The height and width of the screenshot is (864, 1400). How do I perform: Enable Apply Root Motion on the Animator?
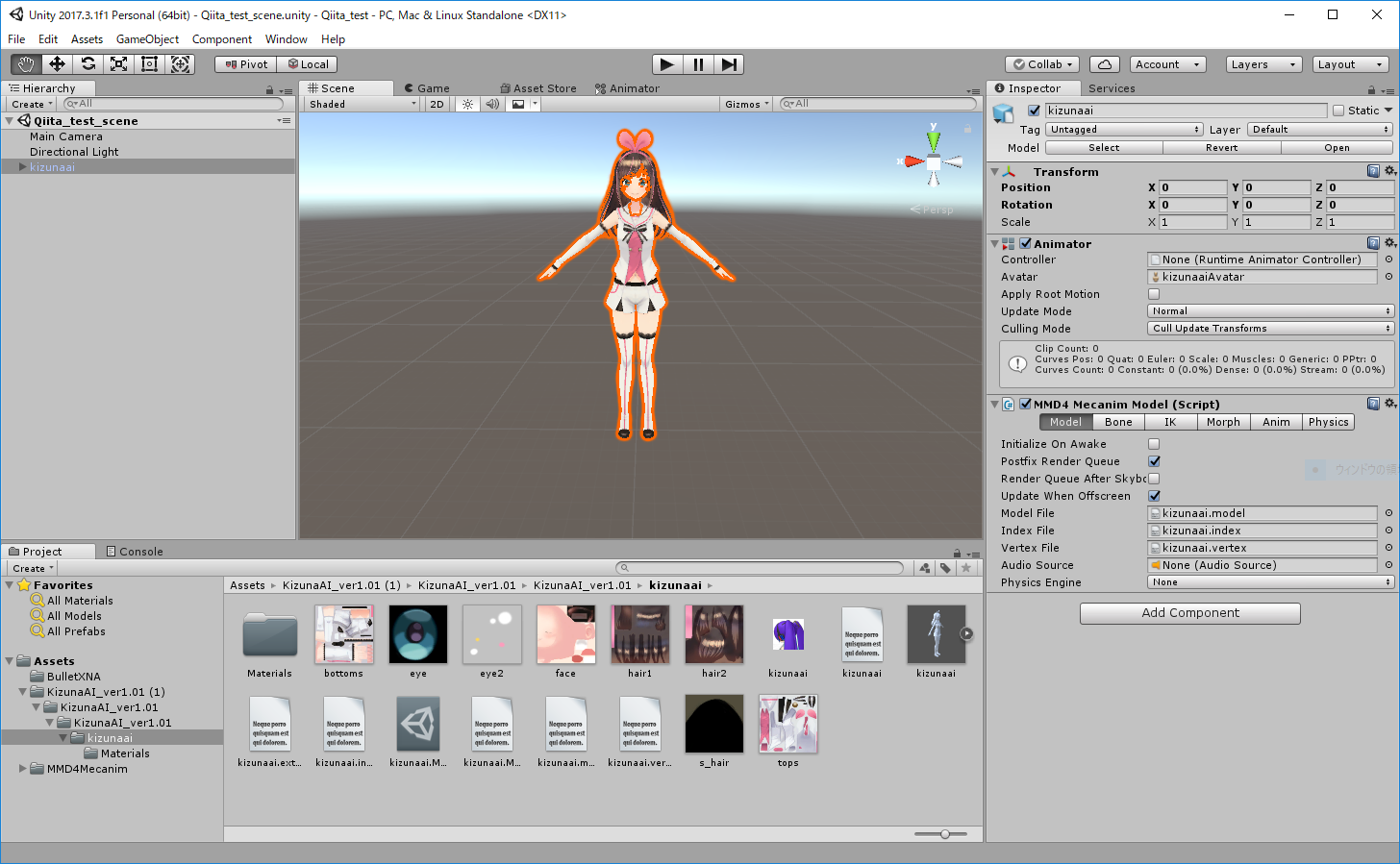pyautogui.click(x=1153, y=293)
